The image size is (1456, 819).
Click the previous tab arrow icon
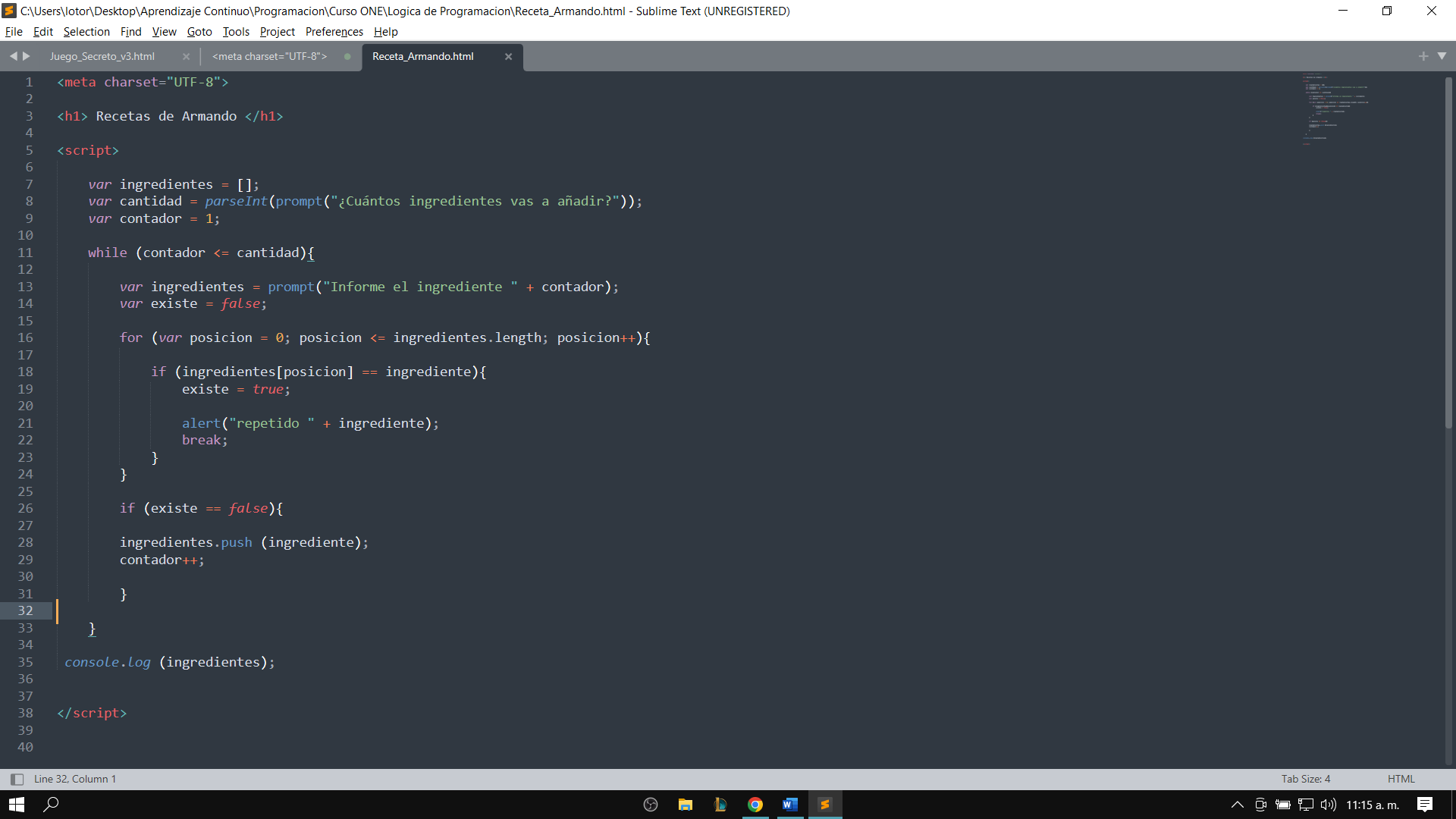point(13,56)
